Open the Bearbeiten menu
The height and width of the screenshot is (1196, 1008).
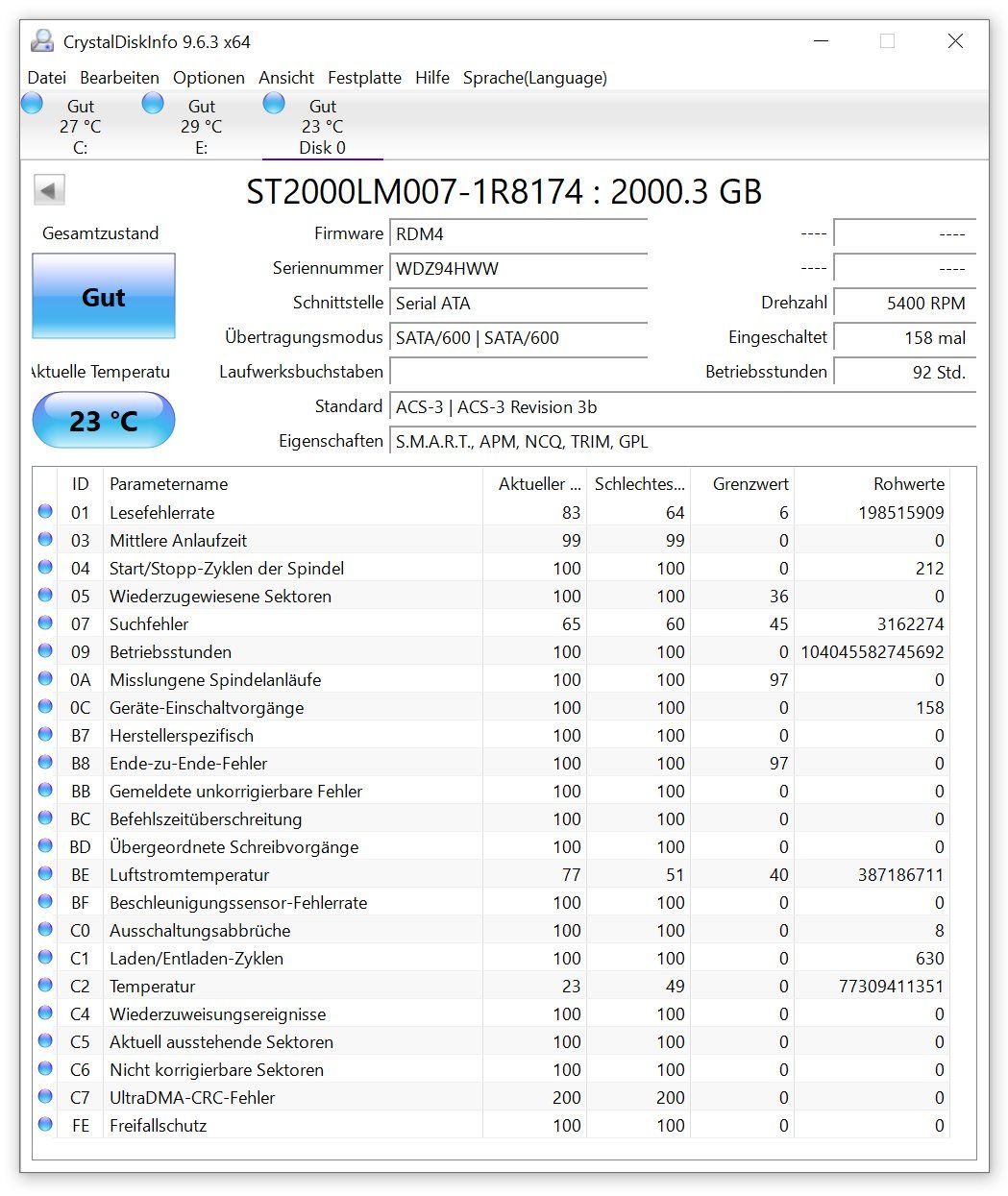[119, 78]
